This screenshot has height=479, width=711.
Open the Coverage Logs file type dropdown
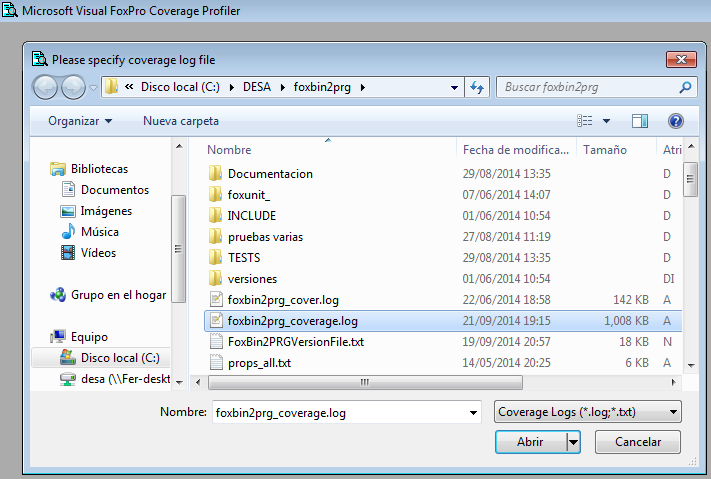pyautogui.click(x=588, y=412)
